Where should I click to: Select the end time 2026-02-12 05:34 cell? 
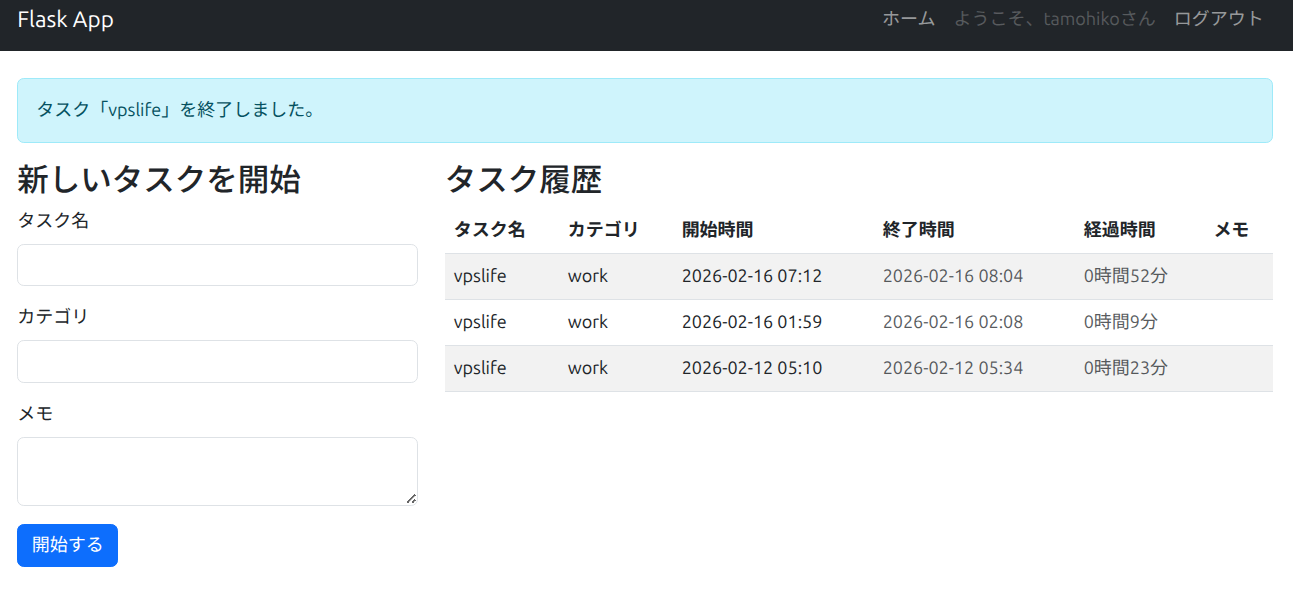(x=952, y=368)
